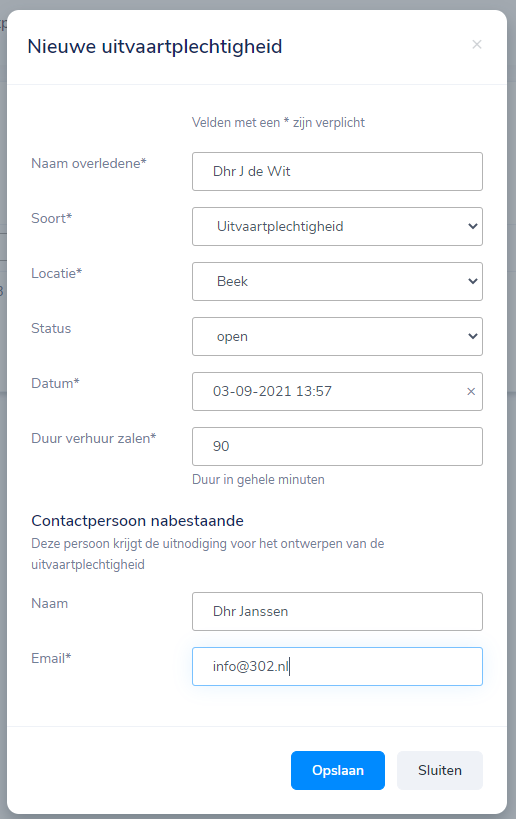The height and width of the screenshot is (819, 516).
Task: Click the Email* field label
Action: [x=51, y=658]
